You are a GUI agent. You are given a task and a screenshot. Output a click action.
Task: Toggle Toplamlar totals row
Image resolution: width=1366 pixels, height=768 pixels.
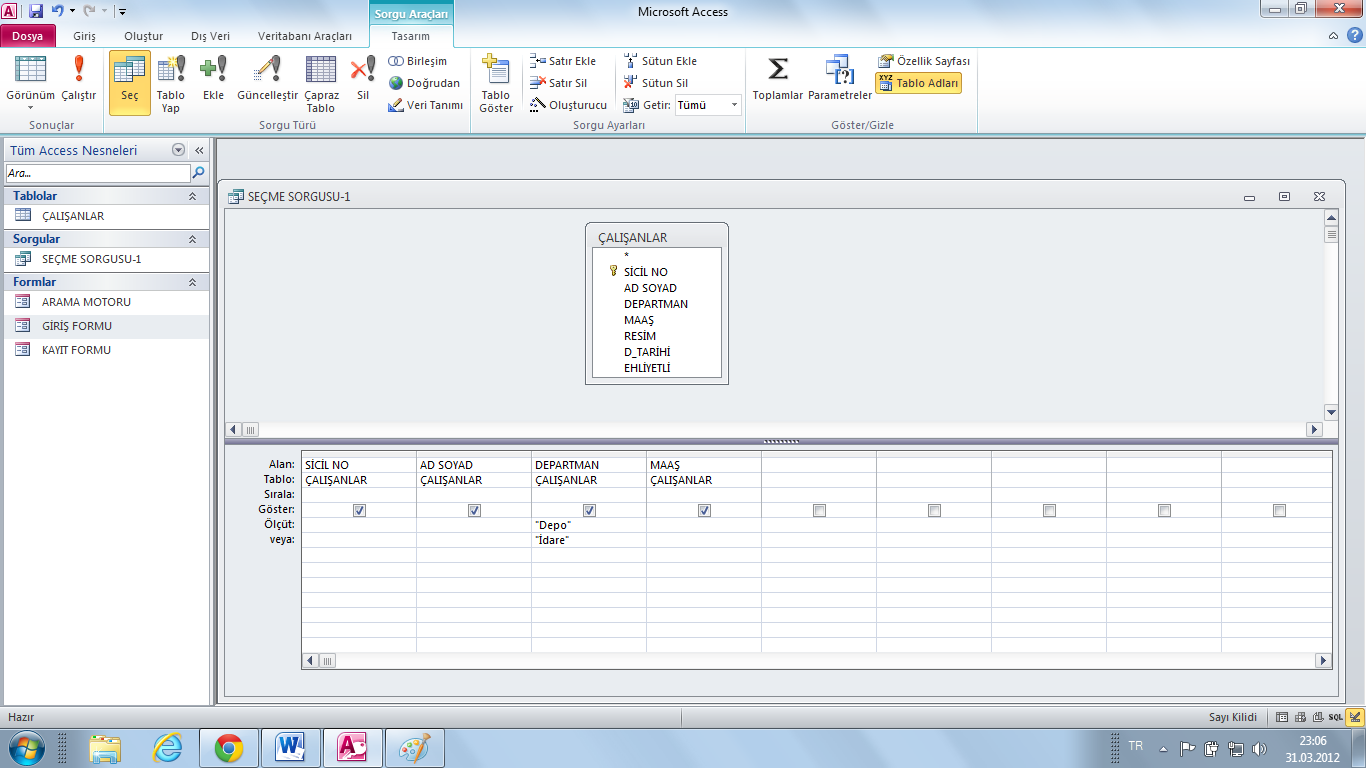(778, 79)
